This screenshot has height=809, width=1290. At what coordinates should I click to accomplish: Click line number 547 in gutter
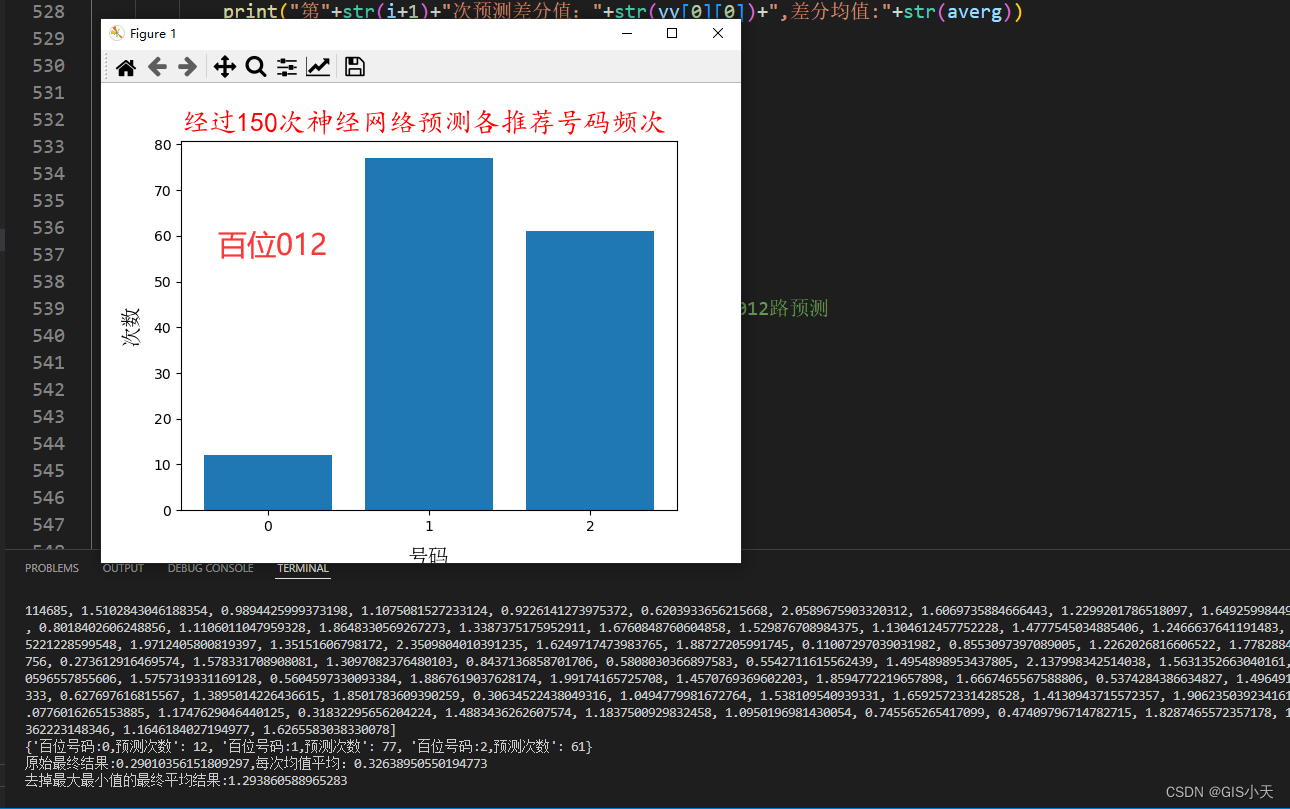point(49,524)
